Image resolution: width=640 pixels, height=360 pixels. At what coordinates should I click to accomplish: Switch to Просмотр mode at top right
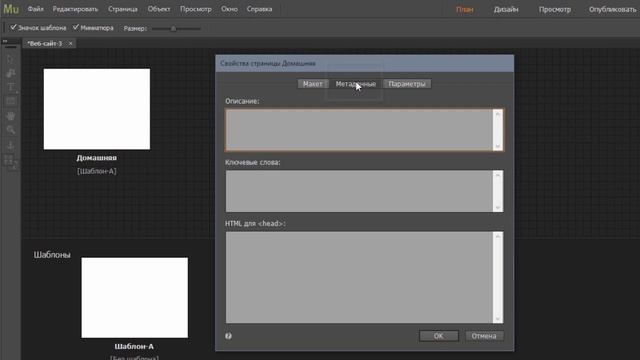(555, 9)
